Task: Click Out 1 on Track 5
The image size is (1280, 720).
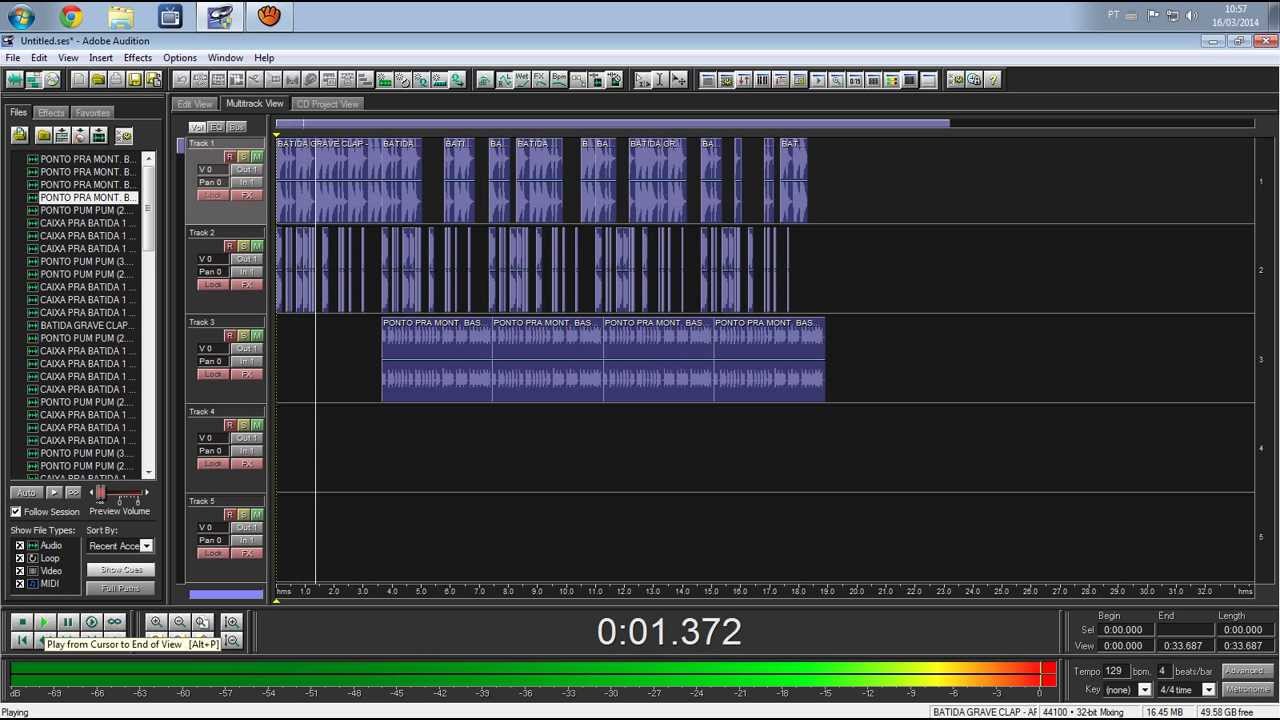Action: [246, 528]
